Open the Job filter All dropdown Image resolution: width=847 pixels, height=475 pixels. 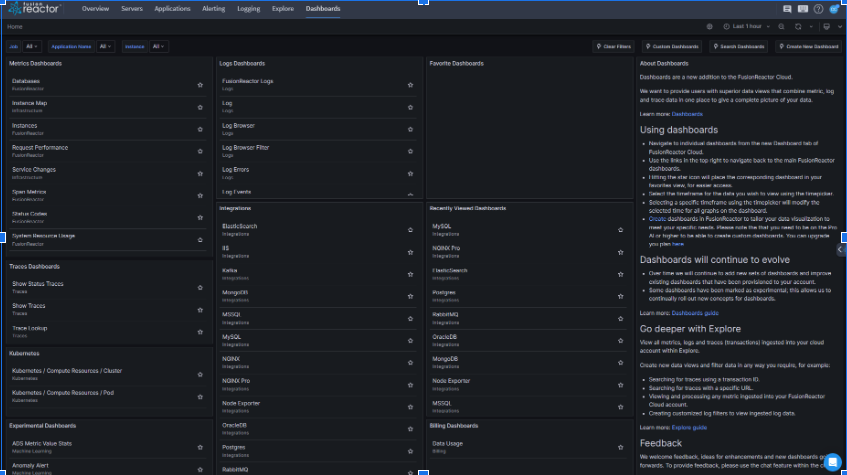click(32, 46)
